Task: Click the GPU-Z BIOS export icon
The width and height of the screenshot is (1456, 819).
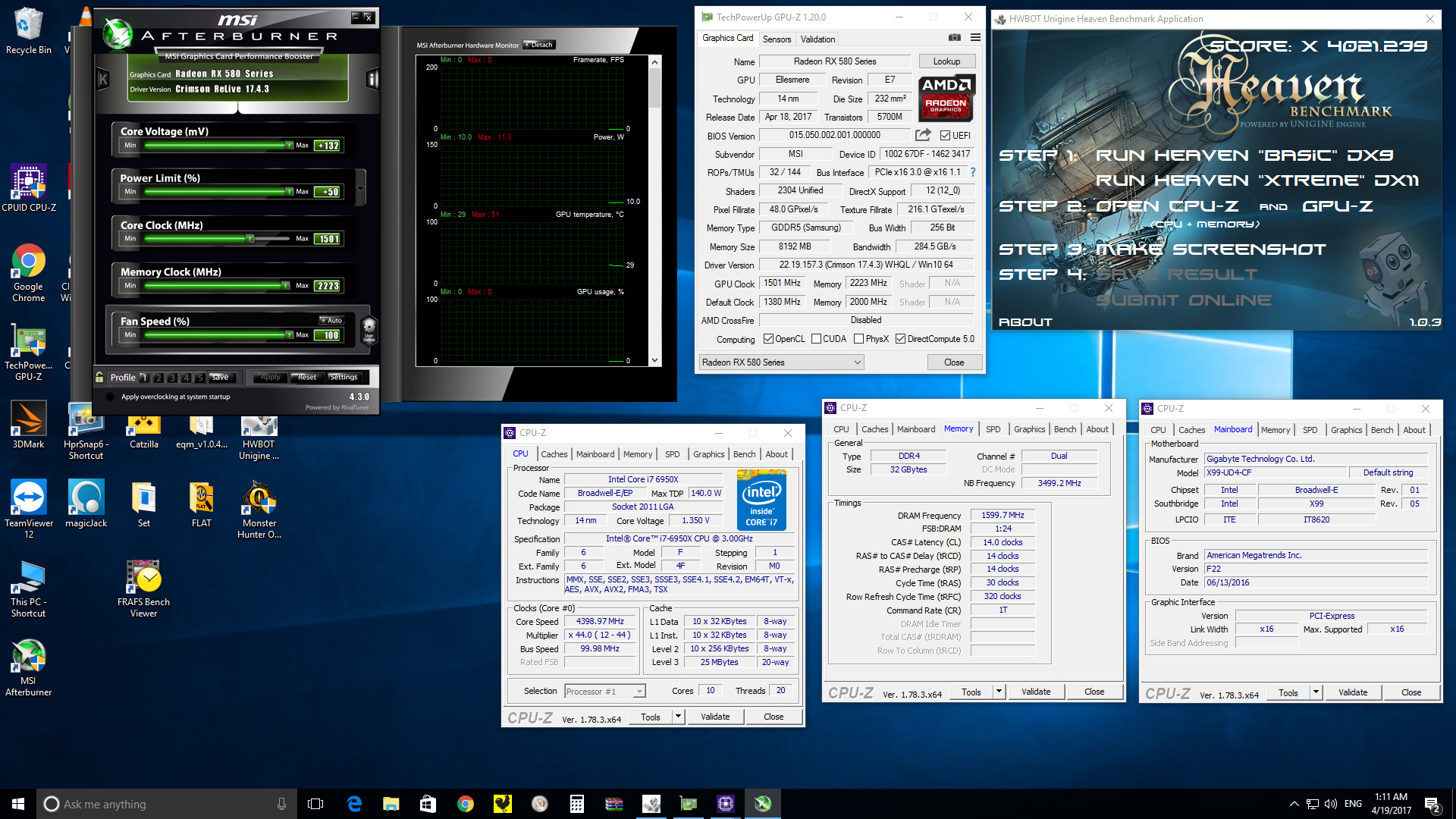Action: pyautogui.click(x=923, y=135)
